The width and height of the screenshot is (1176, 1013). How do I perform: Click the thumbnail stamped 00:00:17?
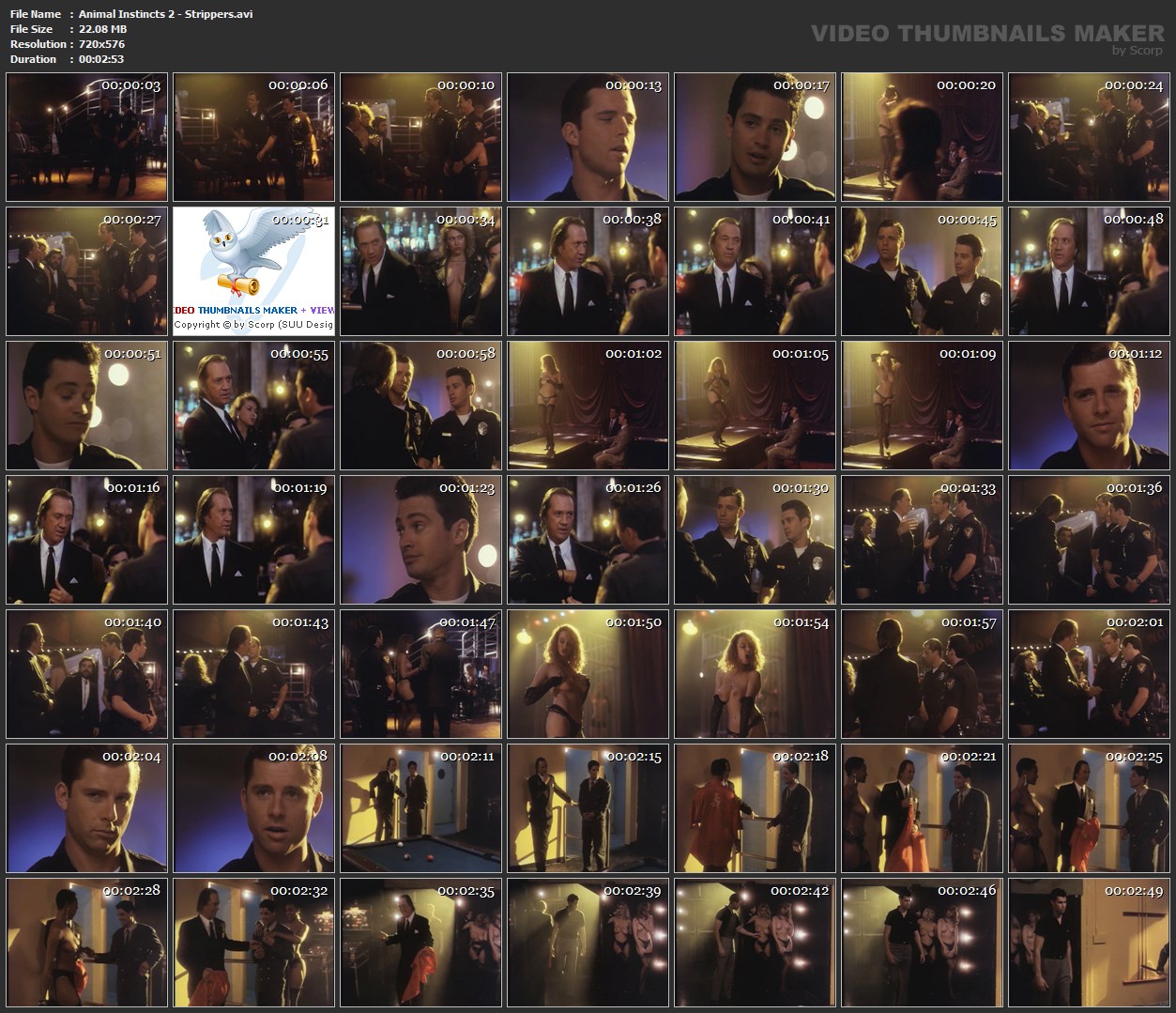[x=756, y=137]
